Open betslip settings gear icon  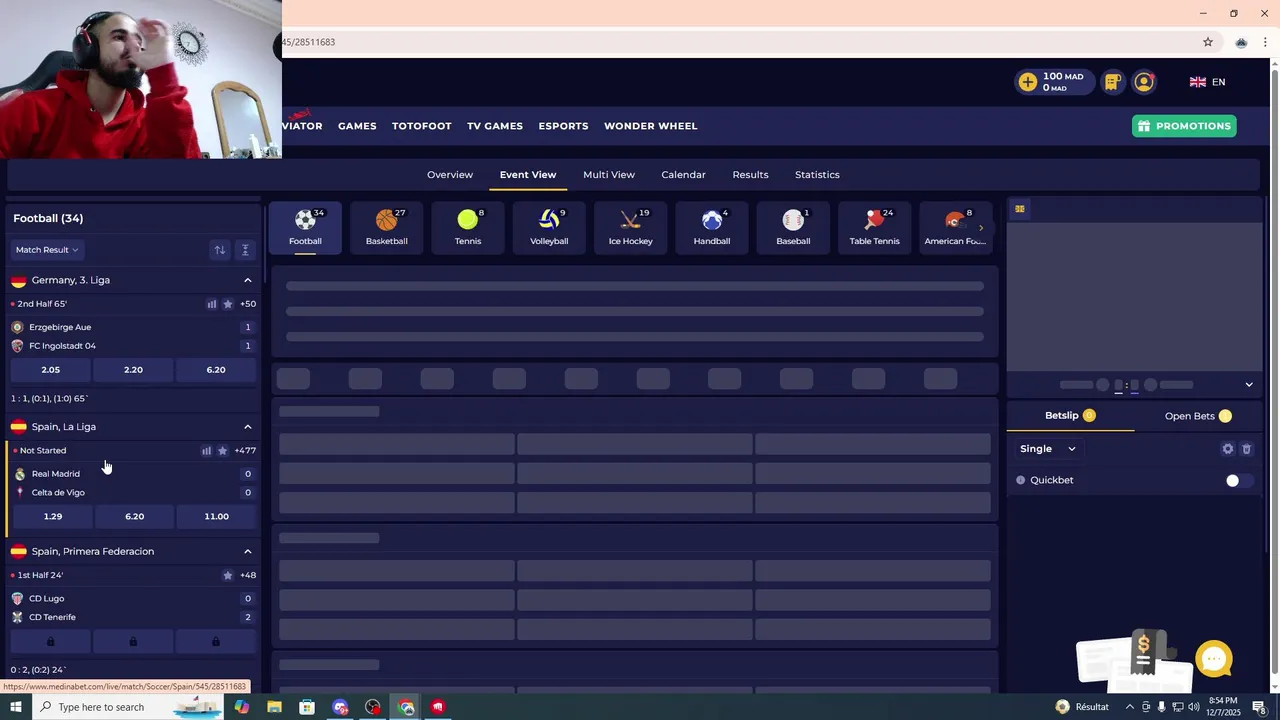click(1228, 449)
